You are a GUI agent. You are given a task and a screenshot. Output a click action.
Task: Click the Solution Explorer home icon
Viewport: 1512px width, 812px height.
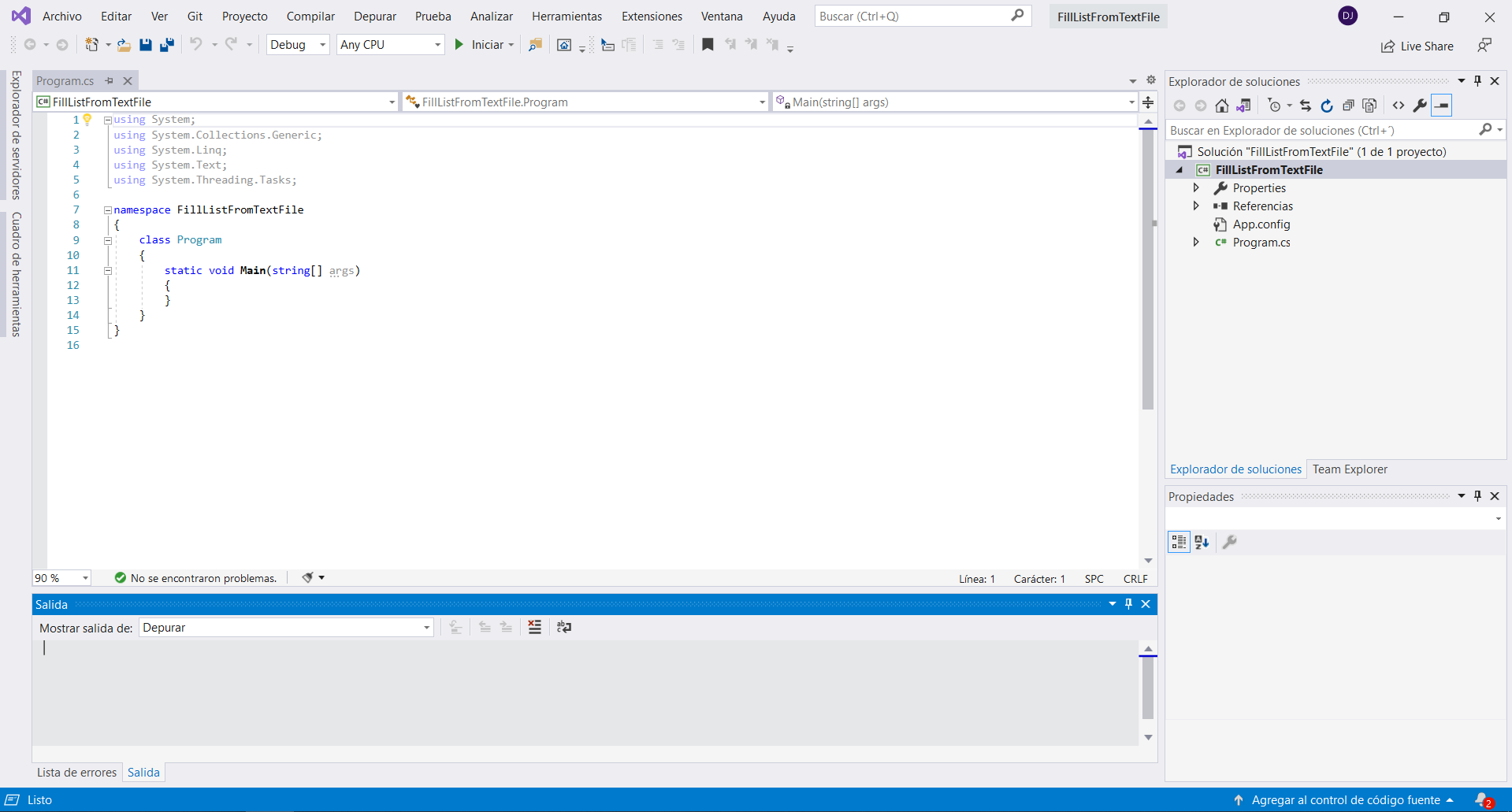1221,106
